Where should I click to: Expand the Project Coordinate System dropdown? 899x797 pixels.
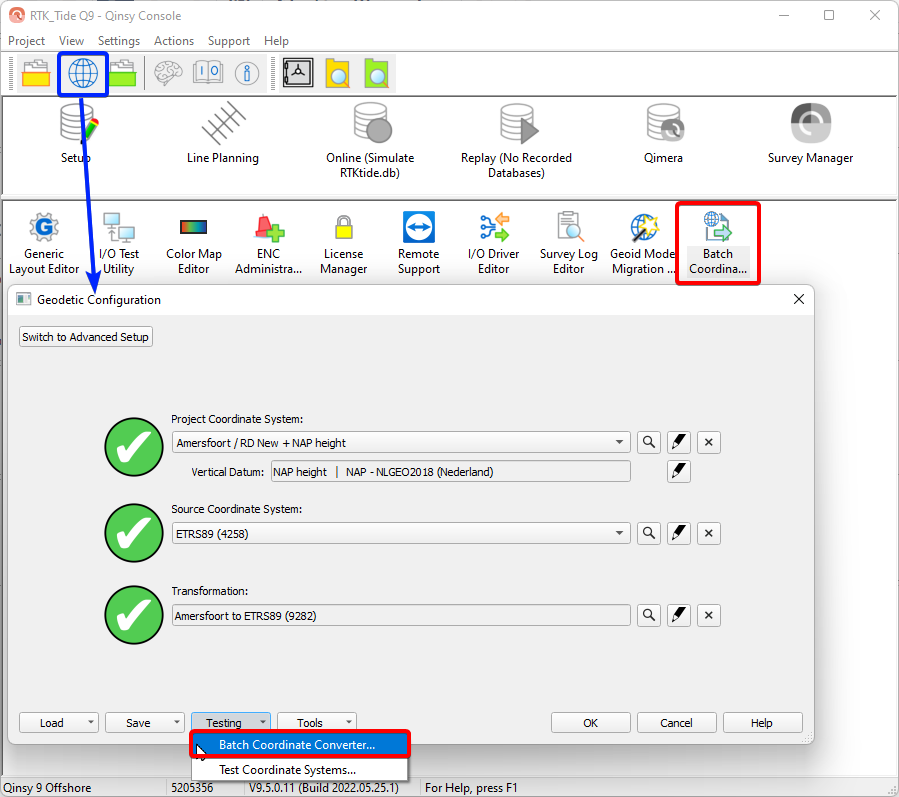(x=620, y=442)
